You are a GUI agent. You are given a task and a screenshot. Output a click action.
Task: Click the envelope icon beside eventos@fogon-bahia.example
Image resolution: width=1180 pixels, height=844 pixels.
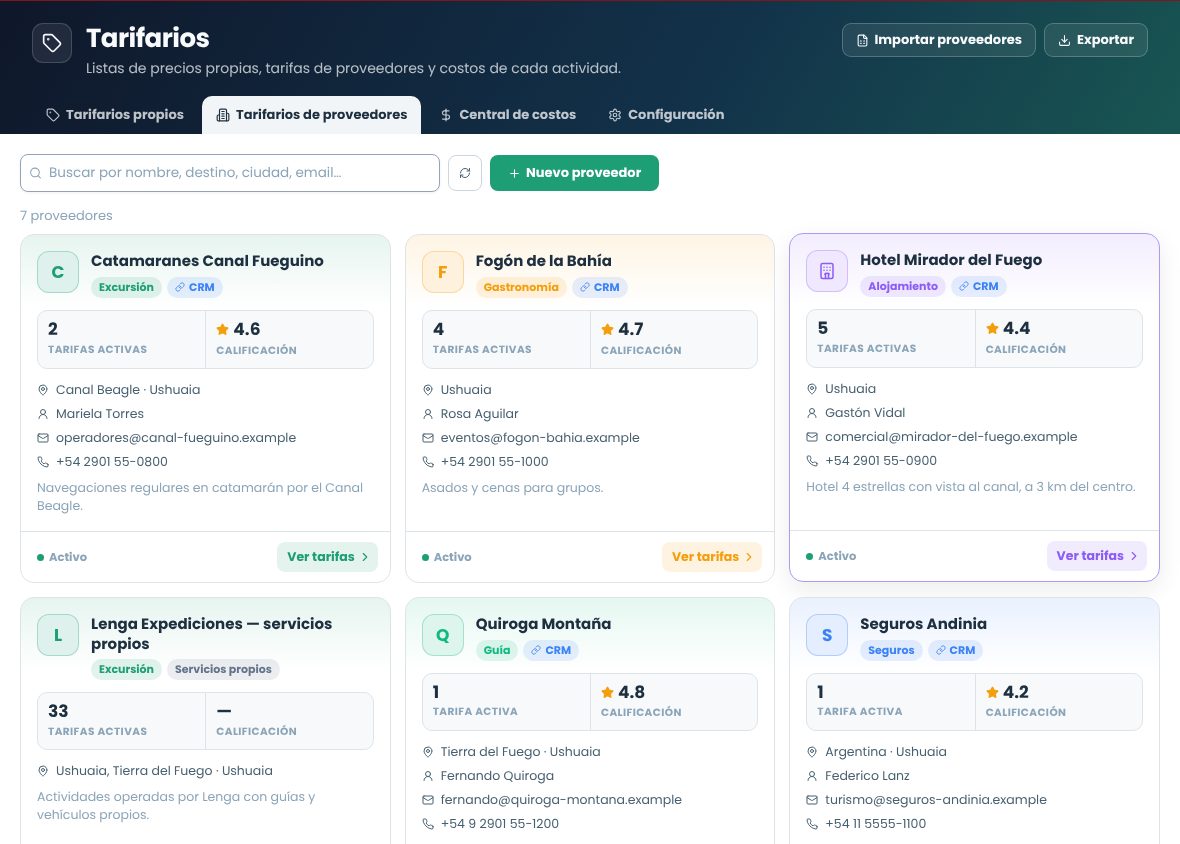coord(427,438)
